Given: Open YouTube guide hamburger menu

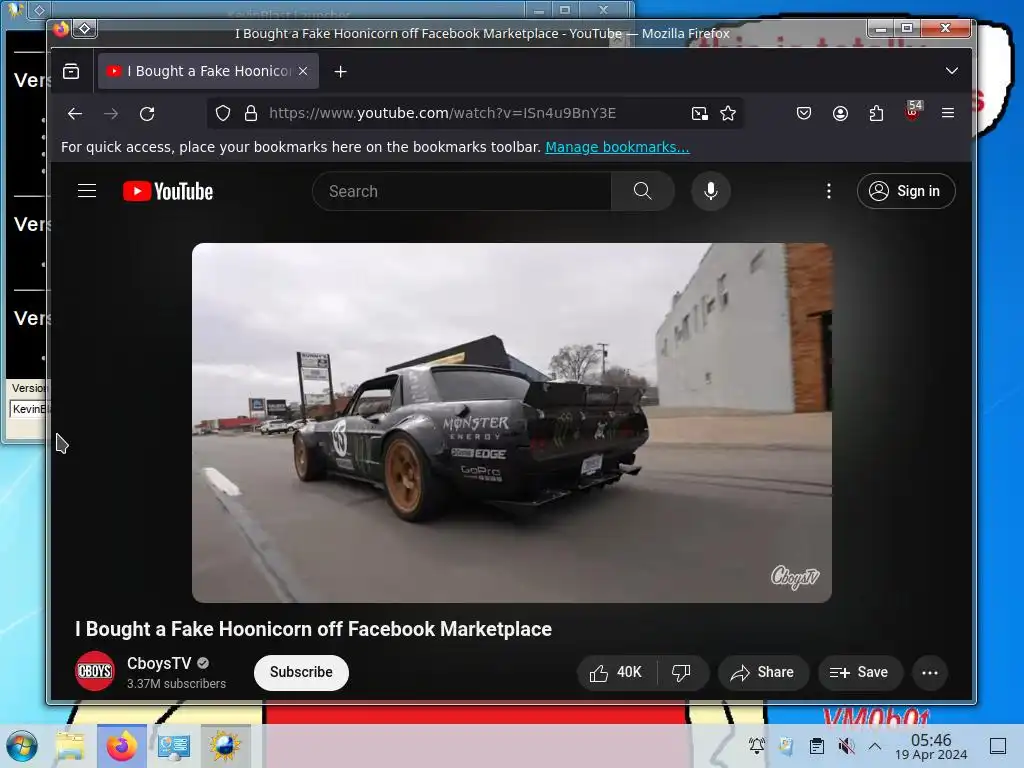Looking at the screenshot, I should click(87, 191).
